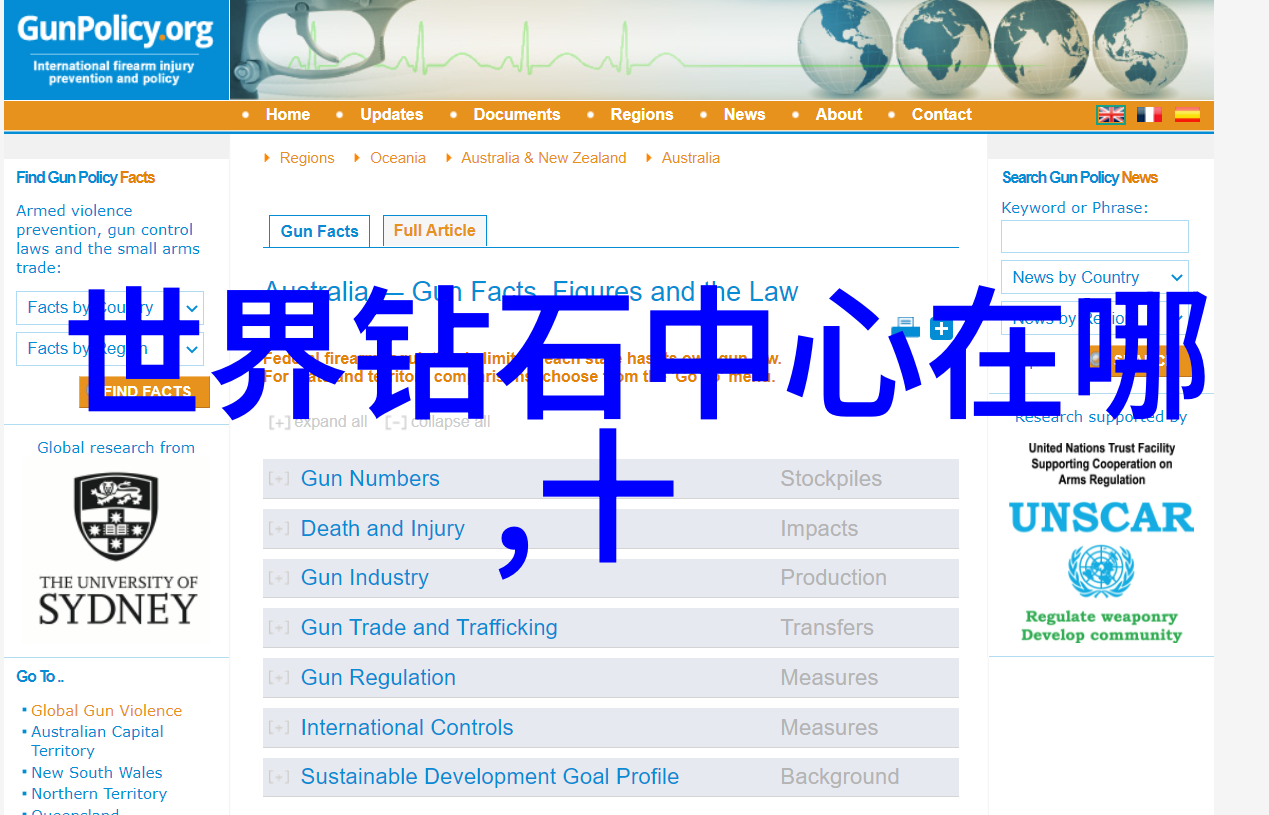Click the 'Regulate weaponry Develop community' text
The width and height of the screenshot is (1269, 815).
(1101, 626)
